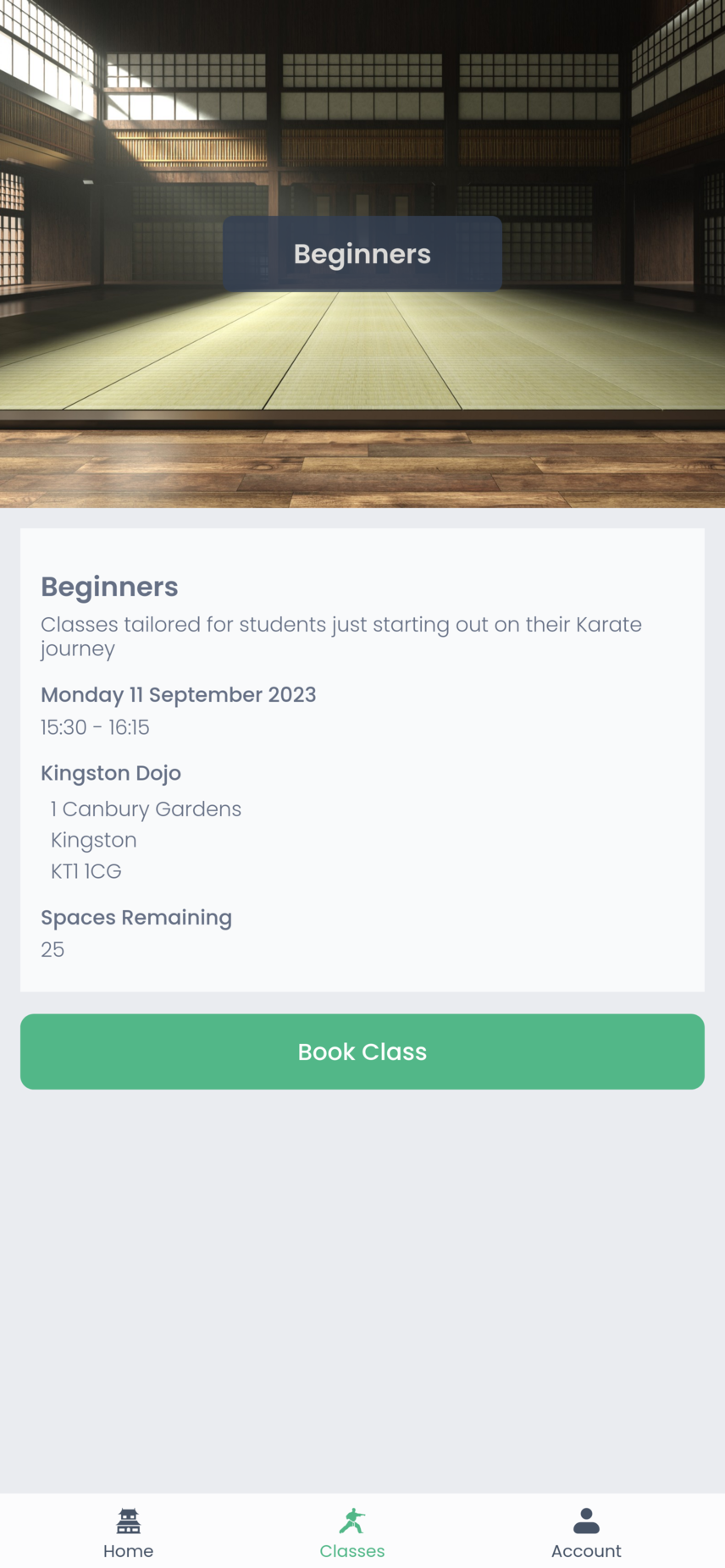Tap the Home dojo icon
This screenshot has height=1568, width=725.
coord(128,1521)
